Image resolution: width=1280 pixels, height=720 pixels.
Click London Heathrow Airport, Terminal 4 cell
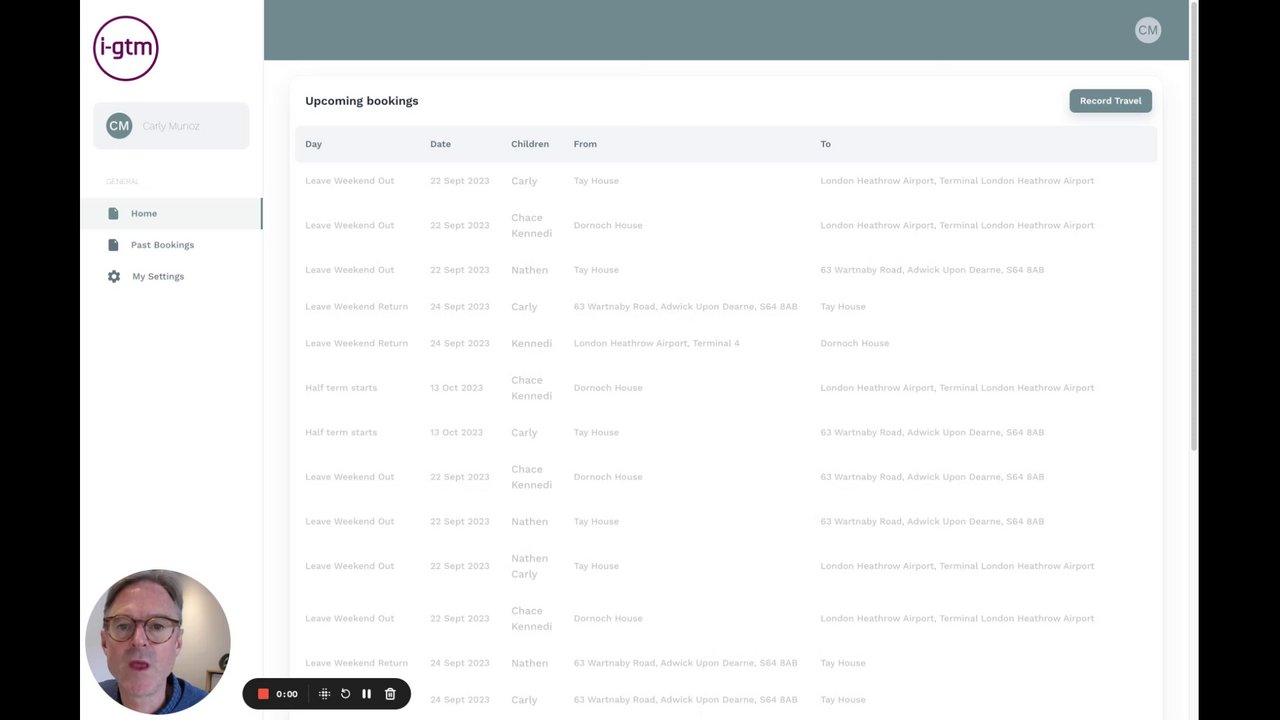[x=657, y=343]
